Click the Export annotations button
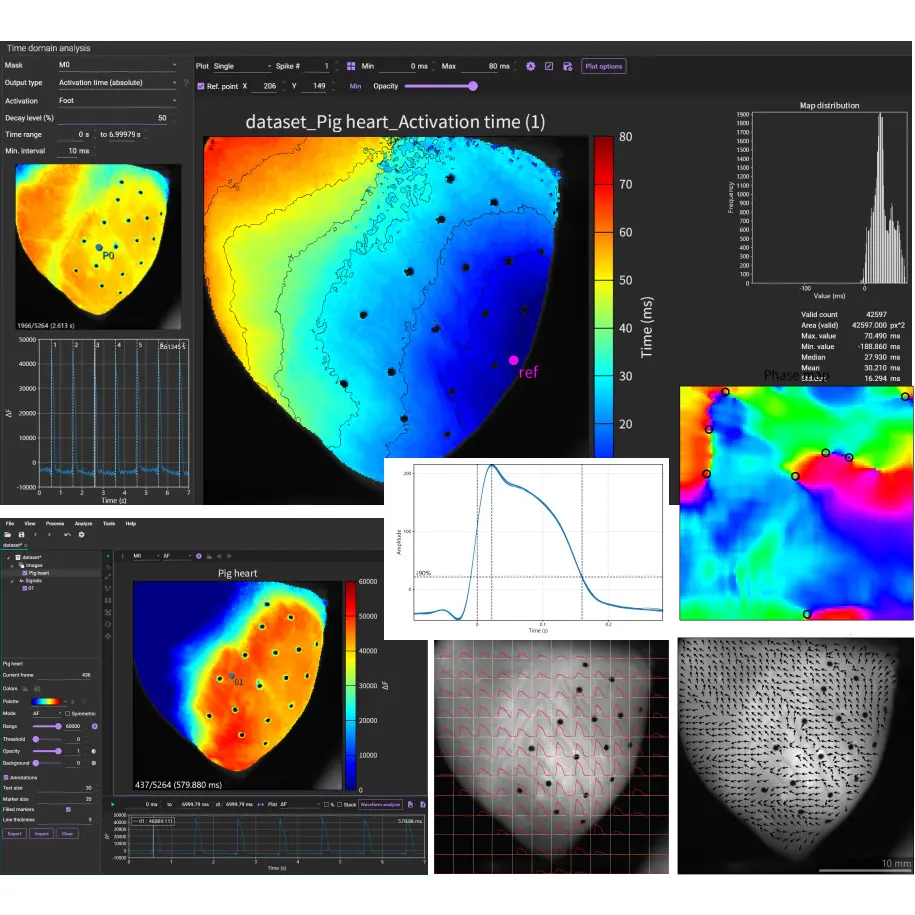Viewport: 915px width, 915px height. coord(15,833)
